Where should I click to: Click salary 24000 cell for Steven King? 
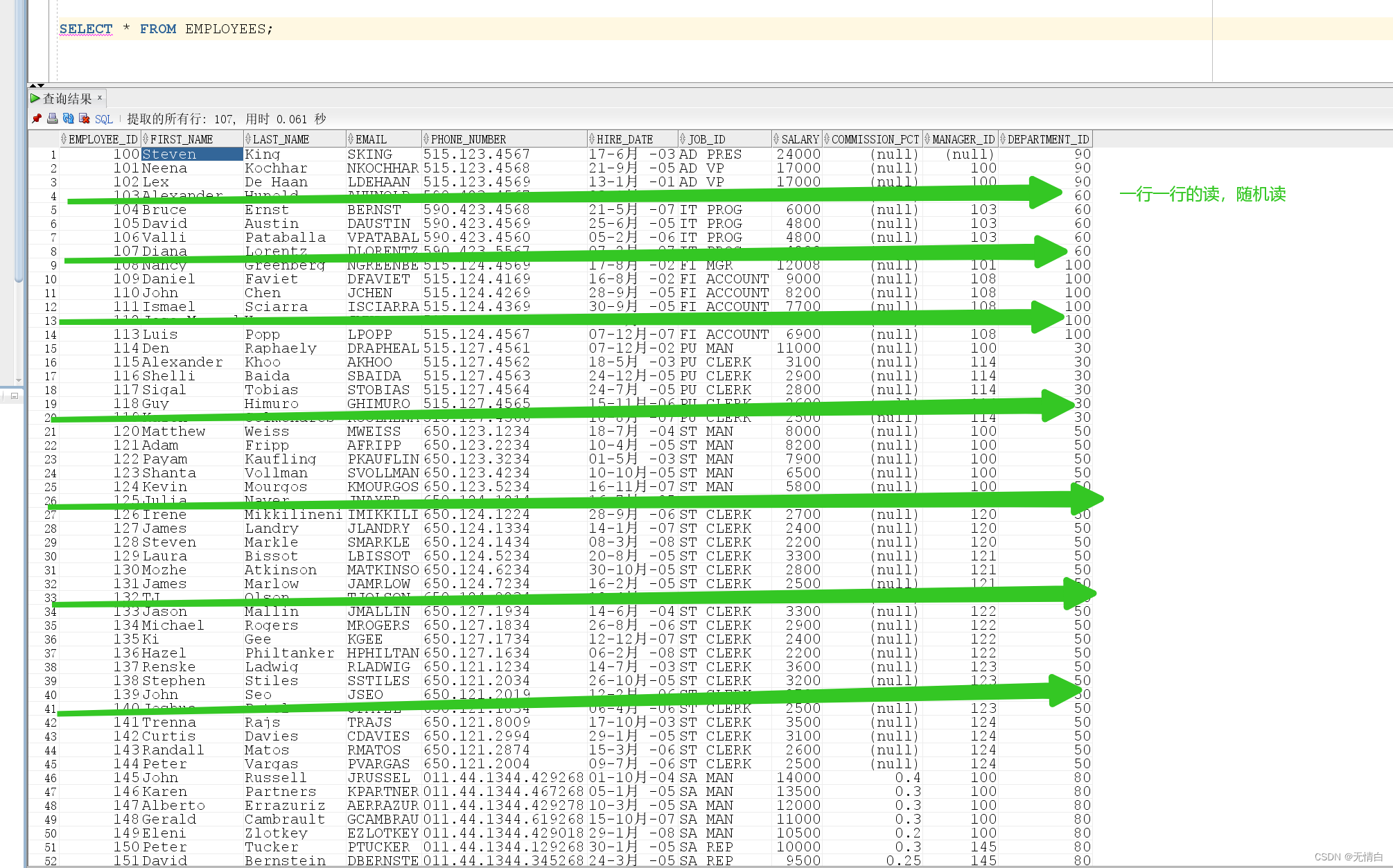[x=798, y=154]
